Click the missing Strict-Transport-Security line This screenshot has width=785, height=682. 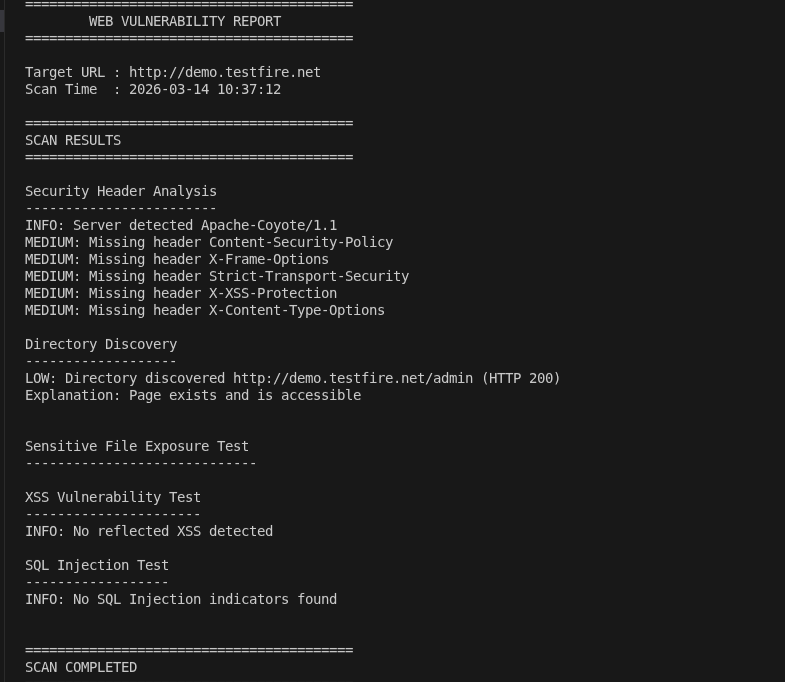point(216,276)
